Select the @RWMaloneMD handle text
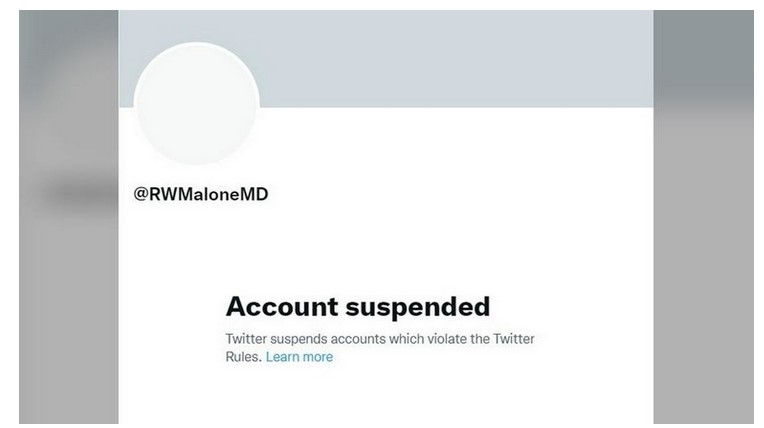The image size is (764, 428). tap(201, 194)
